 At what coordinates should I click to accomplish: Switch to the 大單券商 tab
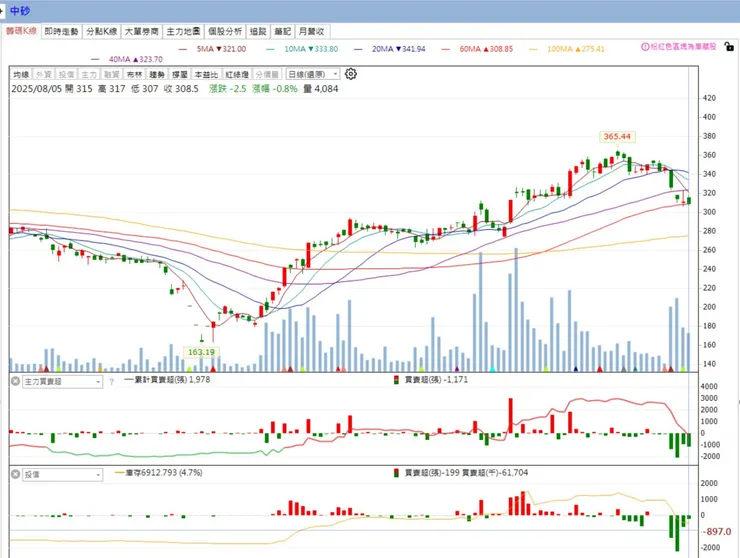point(142,32)
